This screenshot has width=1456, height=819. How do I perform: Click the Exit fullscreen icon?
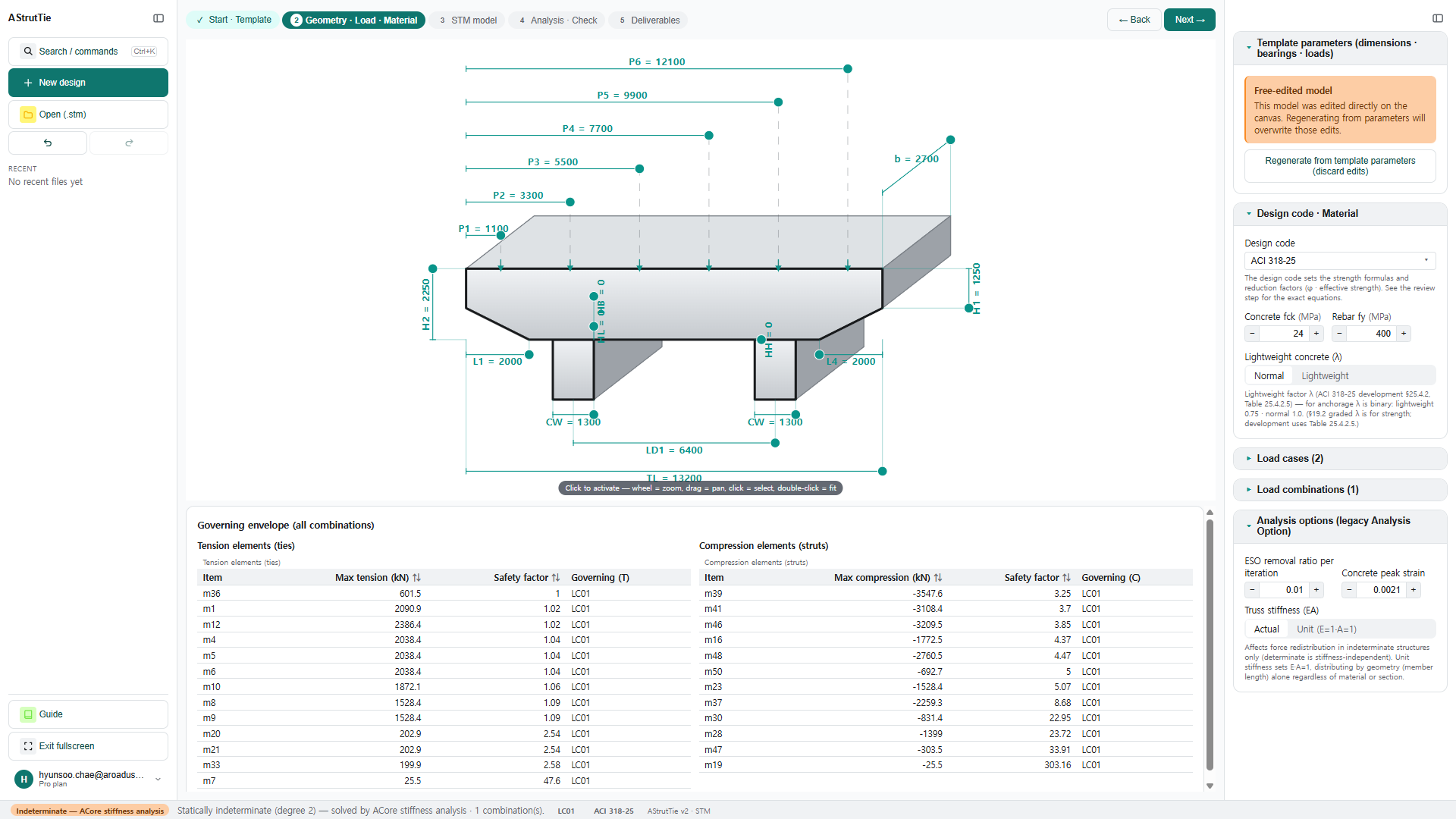[x=28, y=746]
